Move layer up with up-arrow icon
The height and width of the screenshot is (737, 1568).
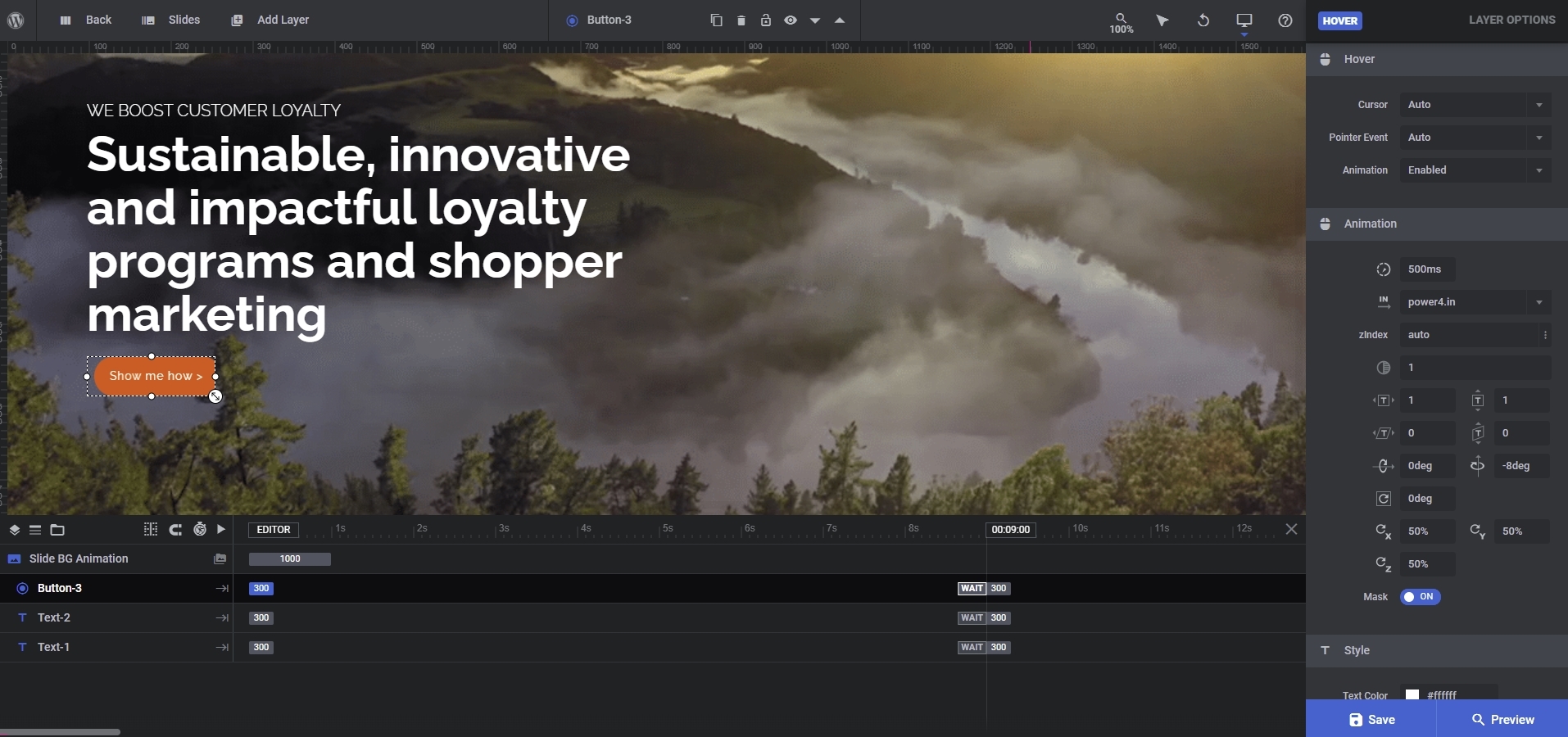pos(840,20)
